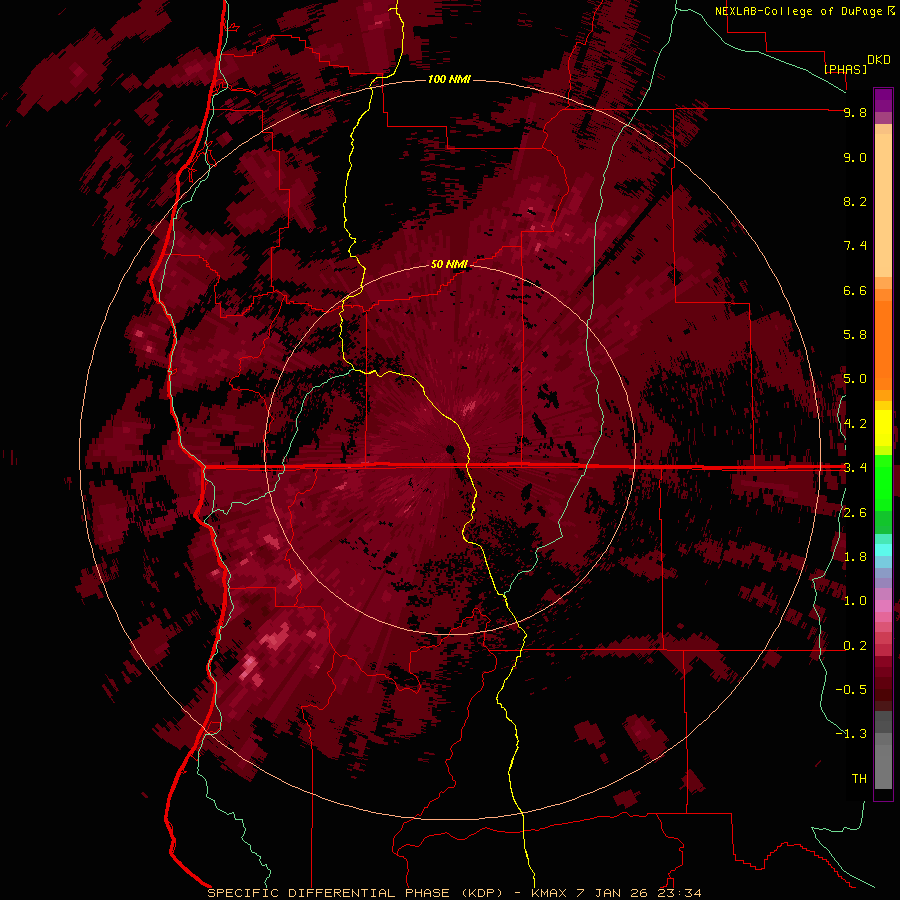Click the bright green band of the color bar
This screenshot has width=900, height=900.
(x=883, y=484)
